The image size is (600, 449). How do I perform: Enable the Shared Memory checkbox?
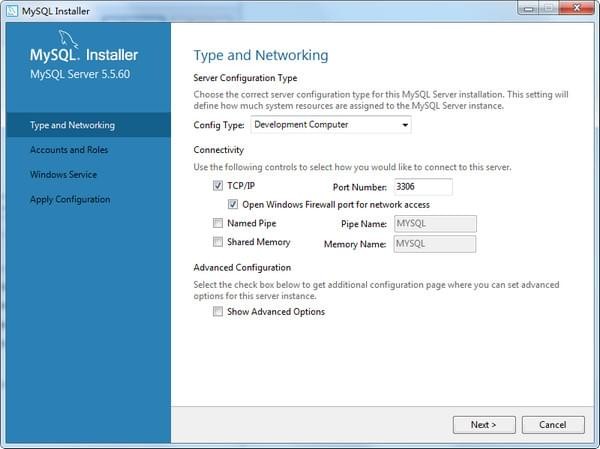coord(218,243)
